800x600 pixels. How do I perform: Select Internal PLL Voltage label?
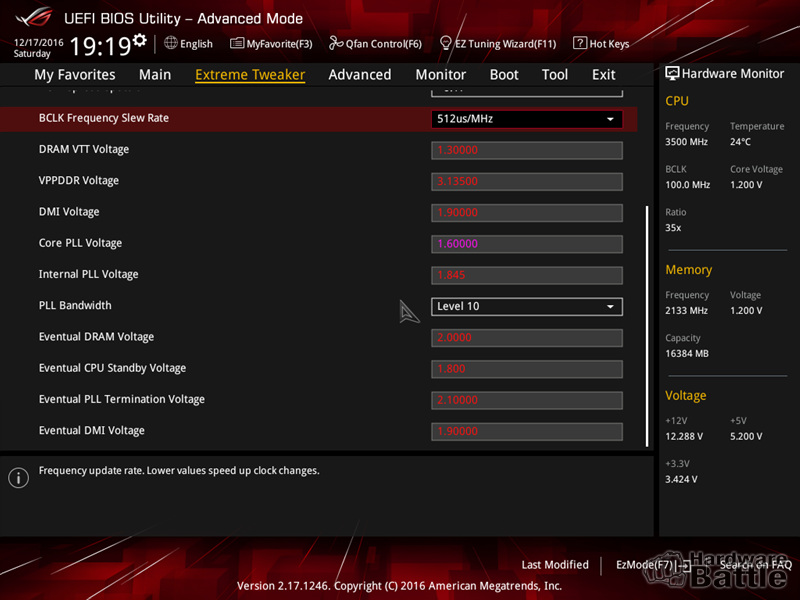88,274
